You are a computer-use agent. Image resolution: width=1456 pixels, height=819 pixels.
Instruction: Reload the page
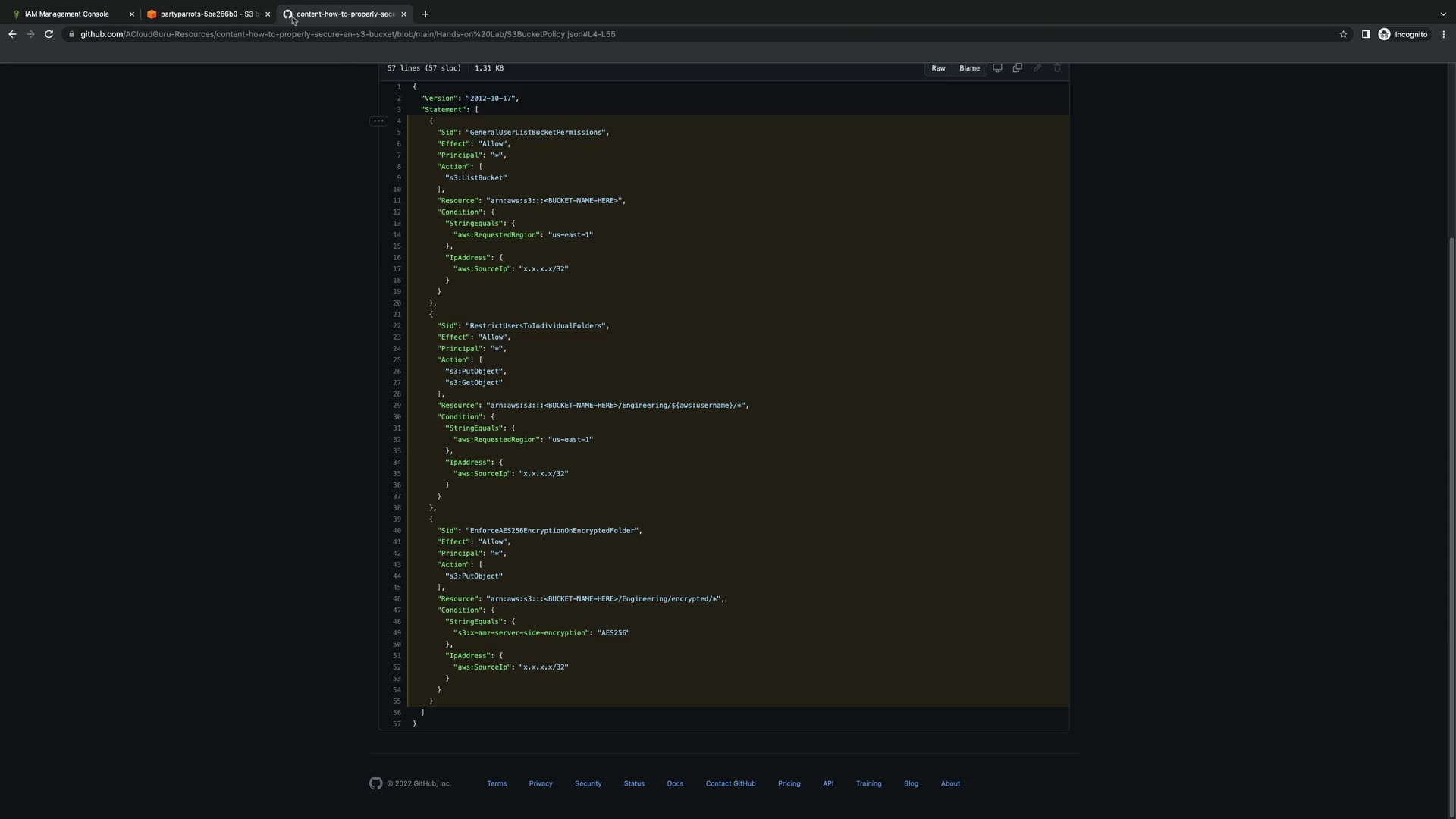[49, 34]
